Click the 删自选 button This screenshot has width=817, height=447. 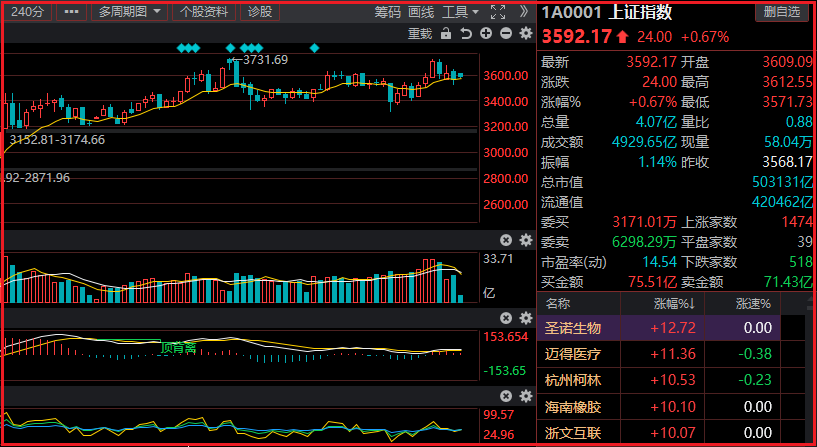click(782, 12)
